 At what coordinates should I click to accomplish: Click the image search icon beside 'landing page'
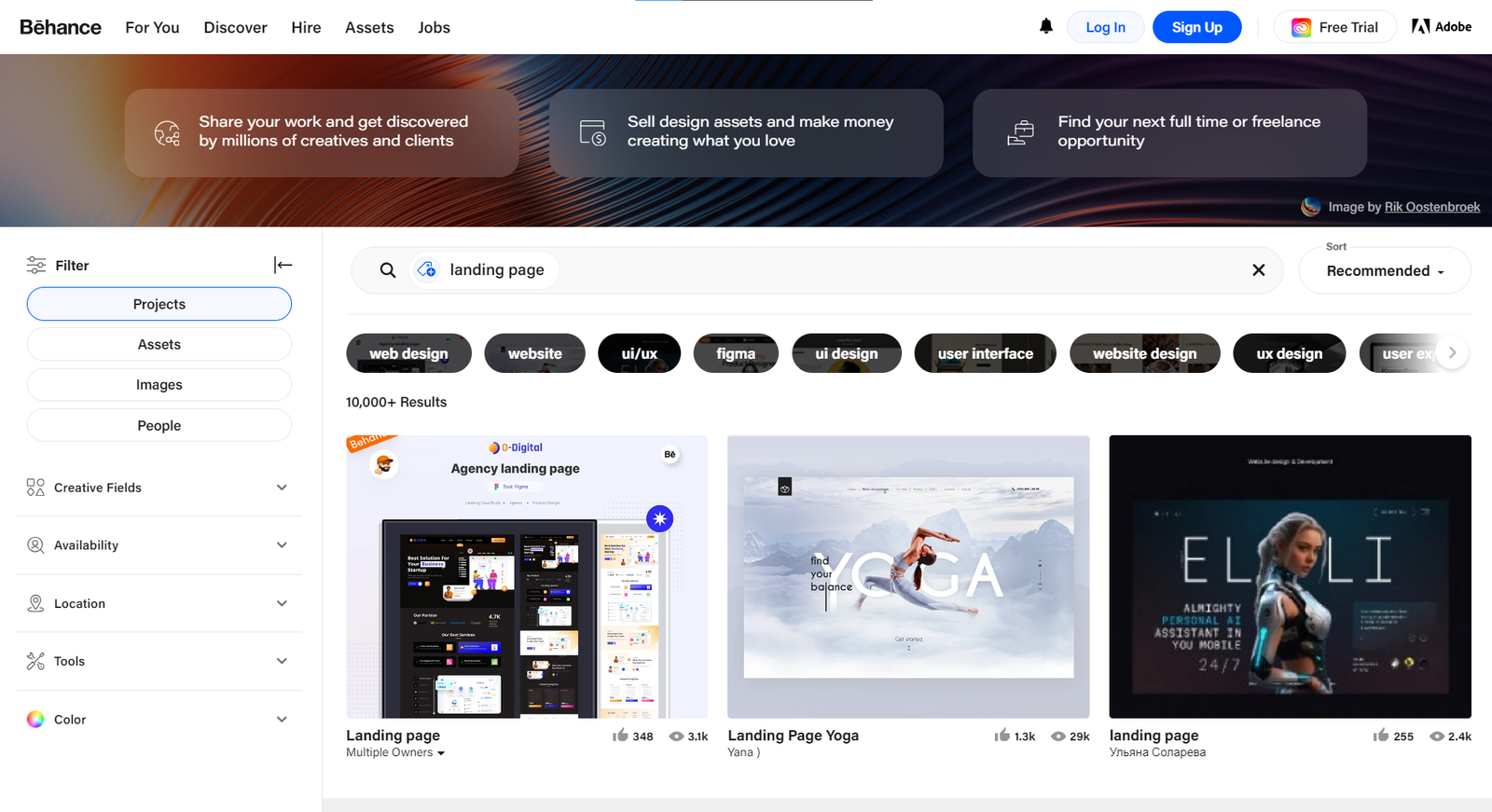pos(427,269)
